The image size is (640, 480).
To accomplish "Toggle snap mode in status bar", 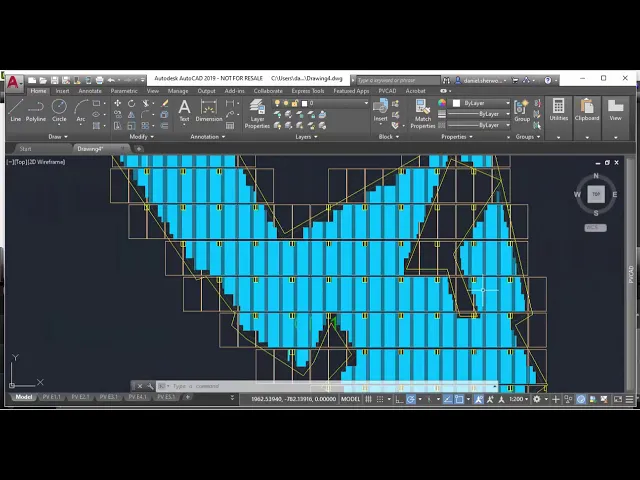I will coord(380,399).
